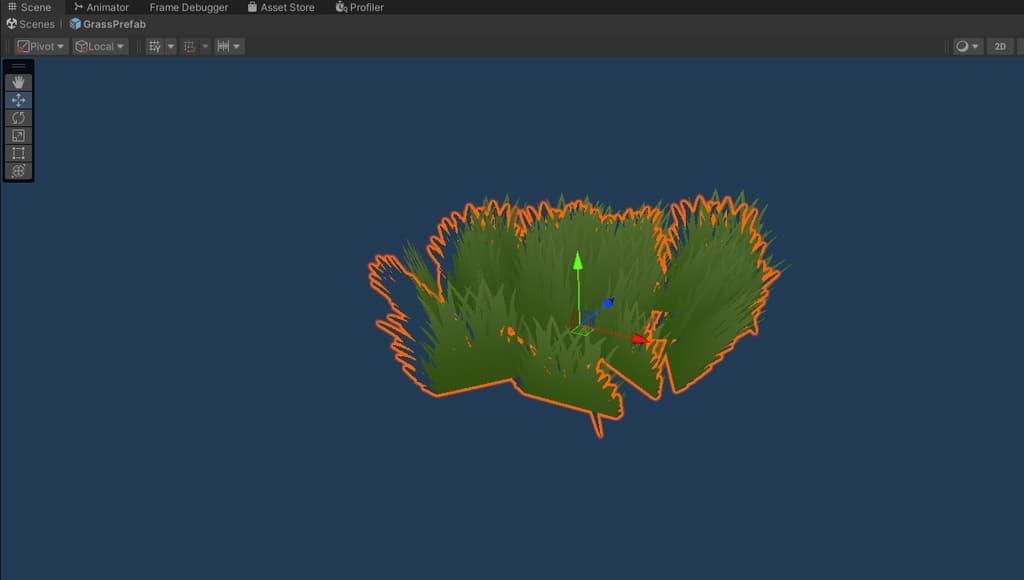
Task: Toggle grid visibility icon
Action: 154,46
